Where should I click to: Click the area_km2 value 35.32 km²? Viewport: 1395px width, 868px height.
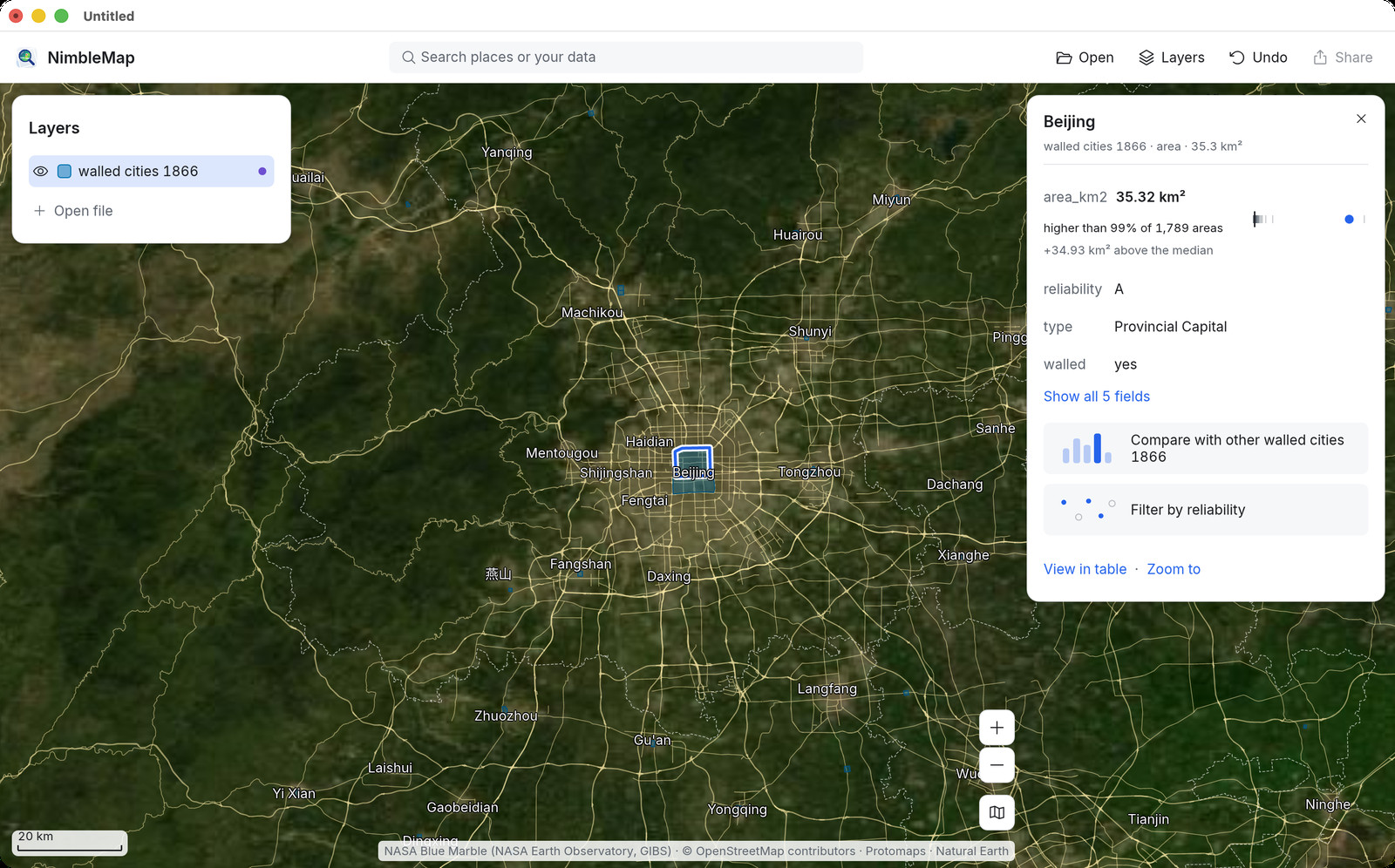click(1151, 197)
